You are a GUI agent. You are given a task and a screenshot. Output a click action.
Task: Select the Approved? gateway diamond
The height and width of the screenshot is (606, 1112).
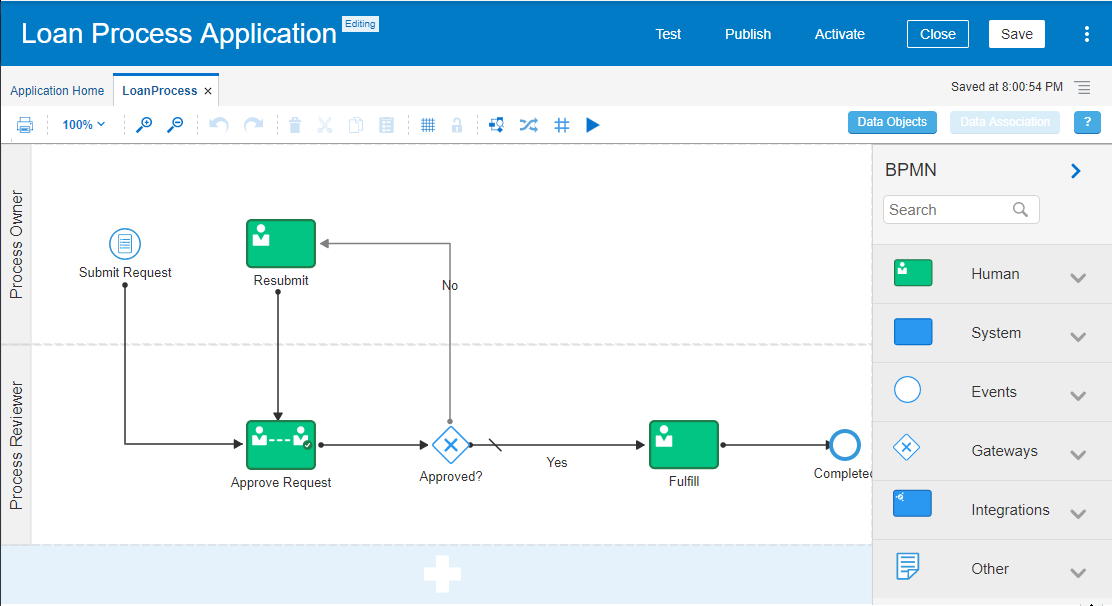tap(450, 445)
